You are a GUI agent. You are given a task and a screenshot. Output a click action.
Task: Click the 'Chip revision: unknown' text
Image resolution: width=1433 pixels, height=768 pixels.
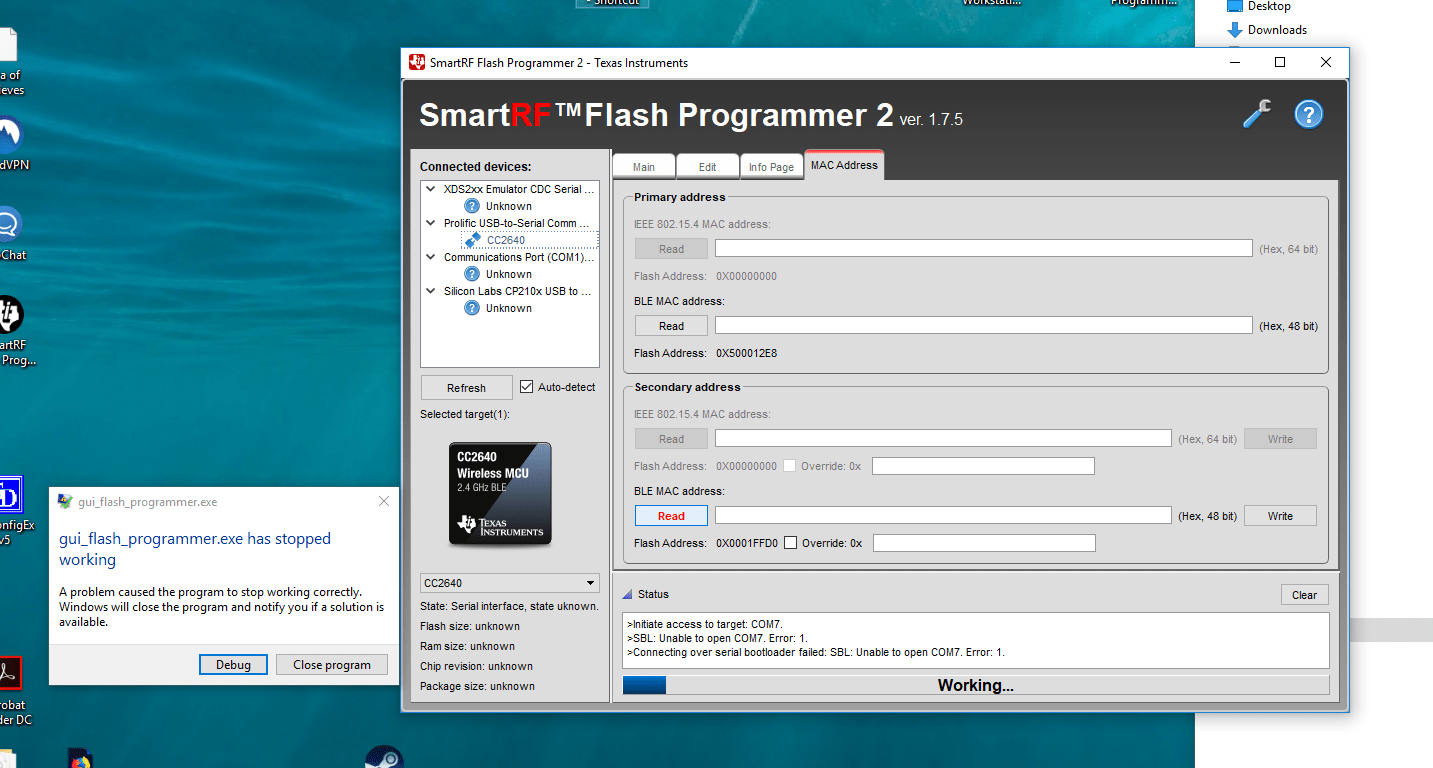click(x=476, y=666)
